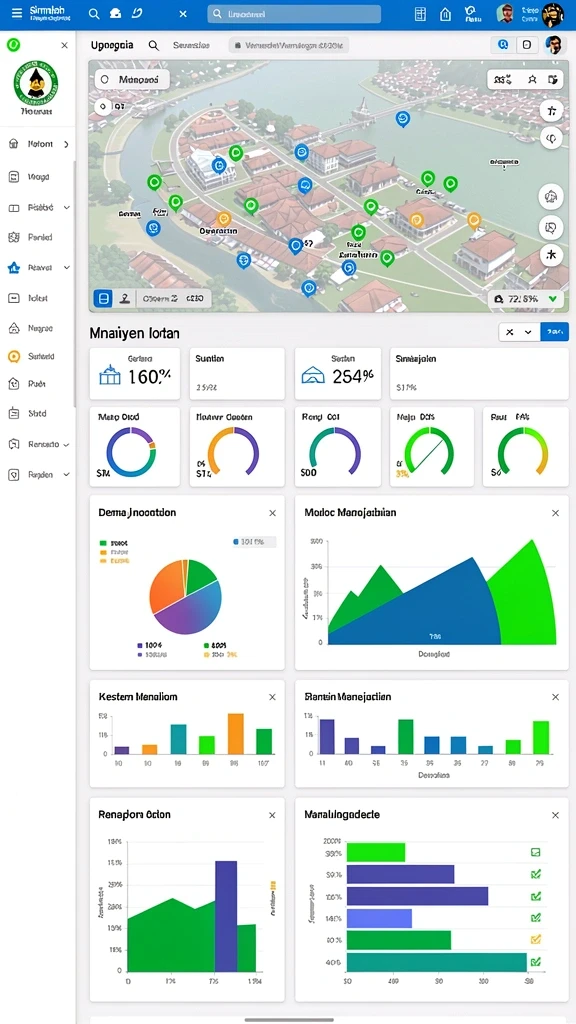Expand the Pisbéd sidebar item chevron
Viewport: 576px width, 1024px height.
click(67, 208)
